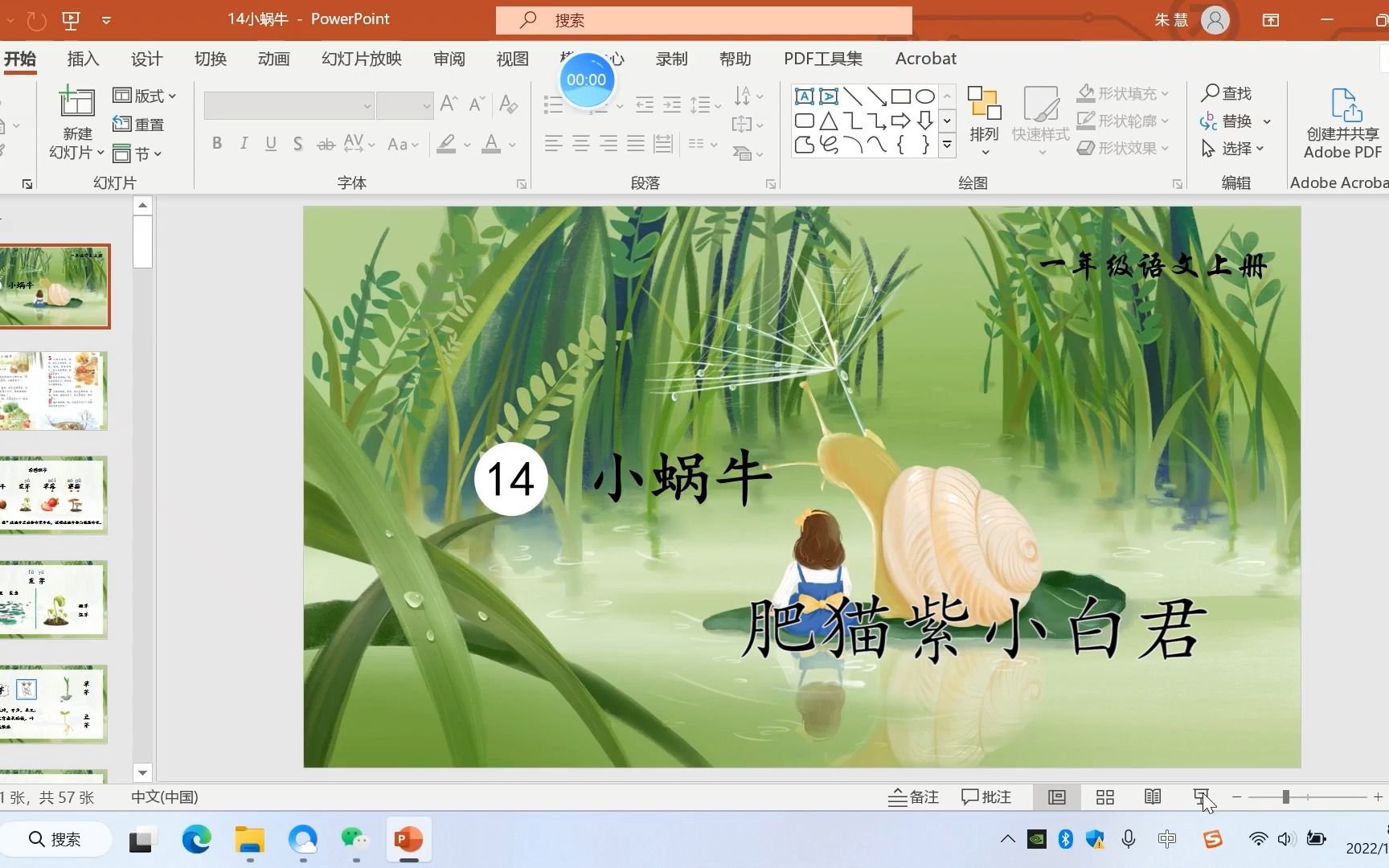This screenshot has height=868, width=1389.
Task: Toggle Underline formatting
Action: tap(271, 144)
